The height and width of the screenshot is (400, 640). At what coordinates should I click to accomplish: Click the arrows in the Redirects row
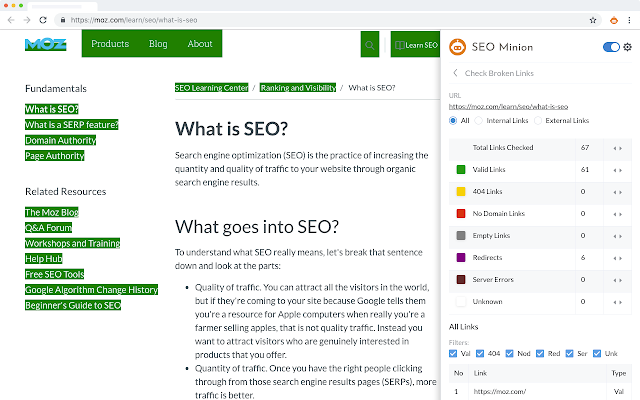pos(617,256)
